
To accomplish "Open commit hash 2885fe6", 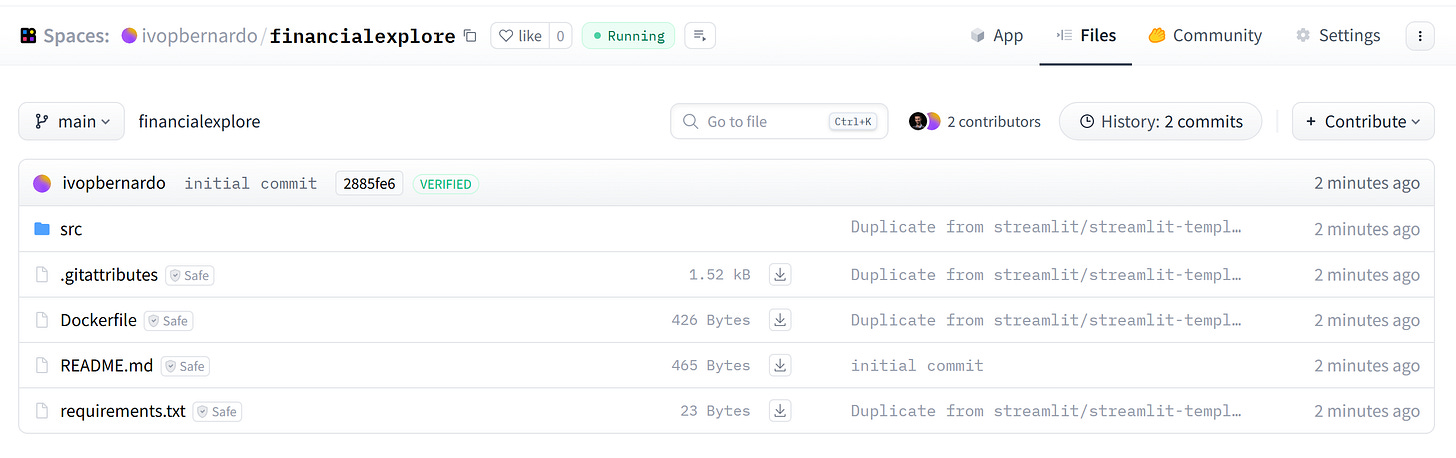I will click(369, 183).
